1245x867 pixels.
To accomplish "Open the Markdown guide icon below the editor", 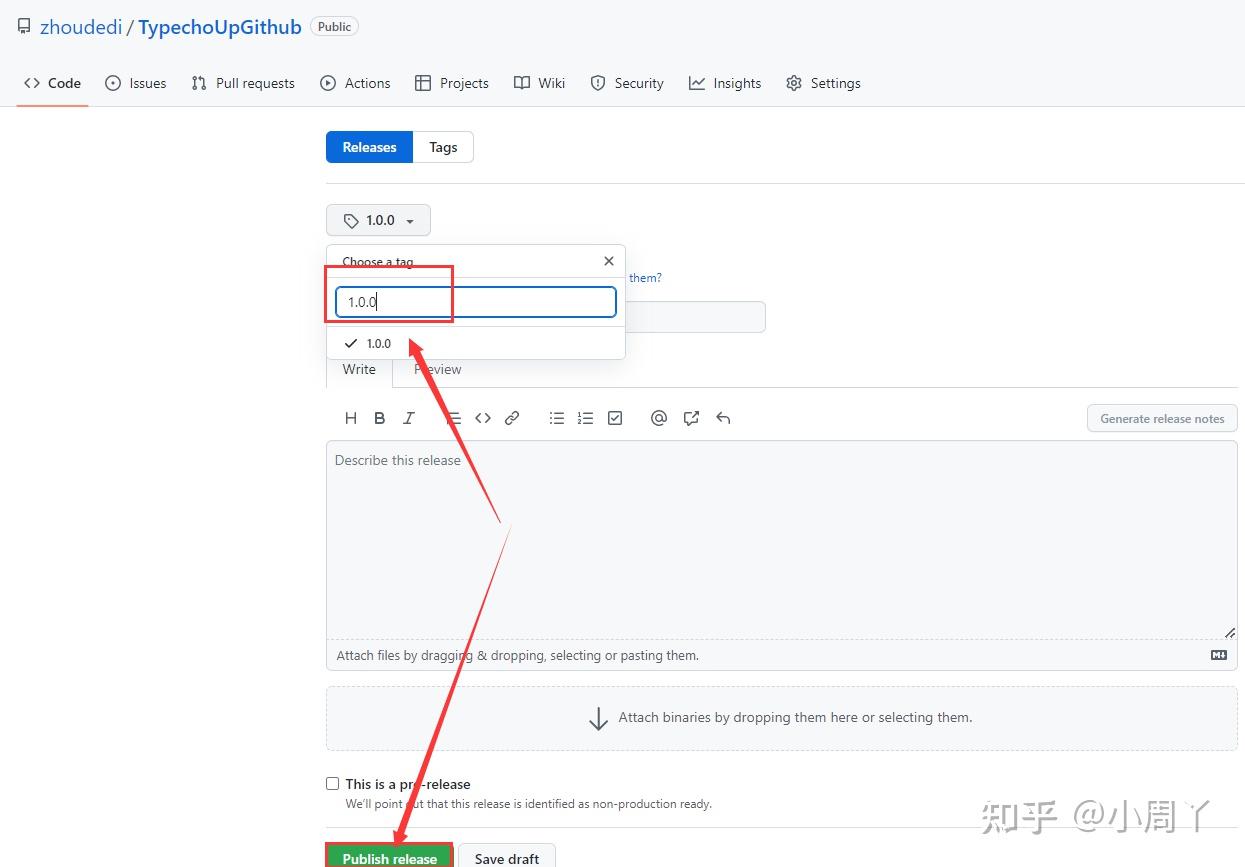I will coord(1218,654).
